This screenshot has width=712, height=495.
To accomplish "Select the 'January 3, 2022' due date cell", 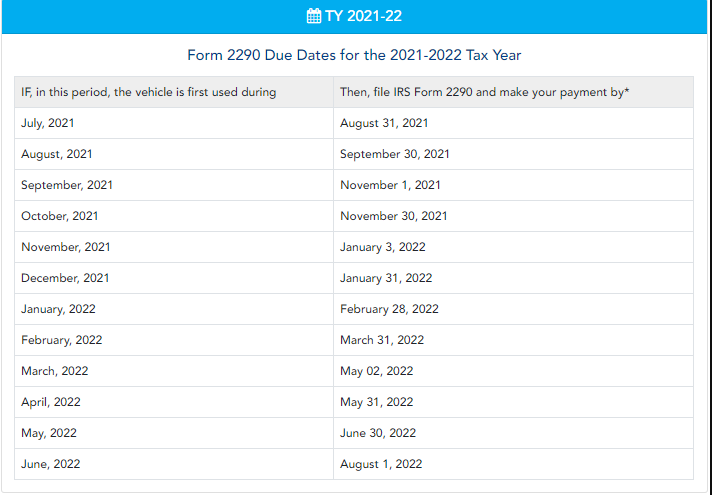I will click(x=513, y=247).
